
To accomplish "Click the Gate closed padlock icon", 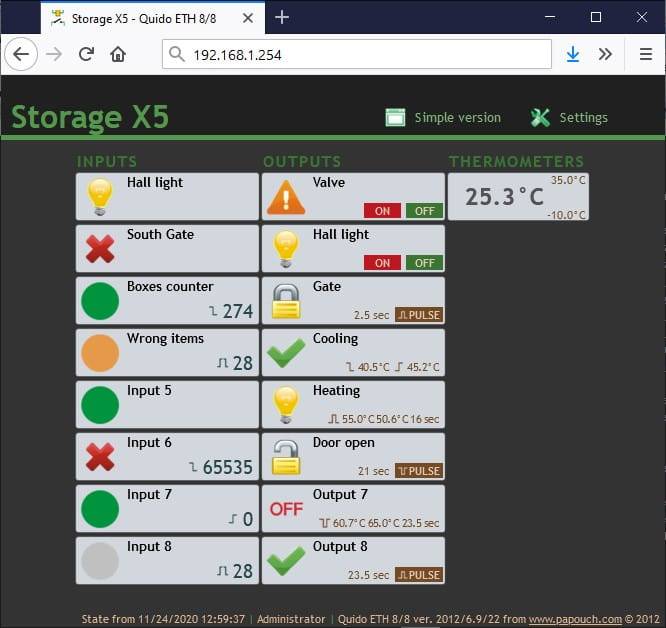I will [x=286, y=301].
